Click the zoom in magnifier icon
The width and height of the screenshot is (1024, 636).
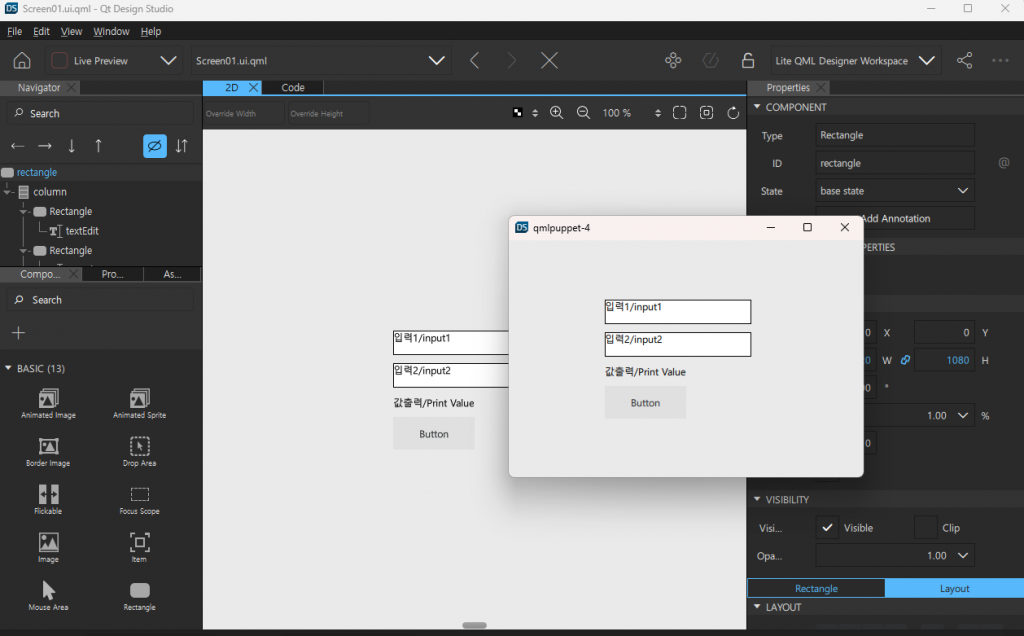tap(557, 113)
